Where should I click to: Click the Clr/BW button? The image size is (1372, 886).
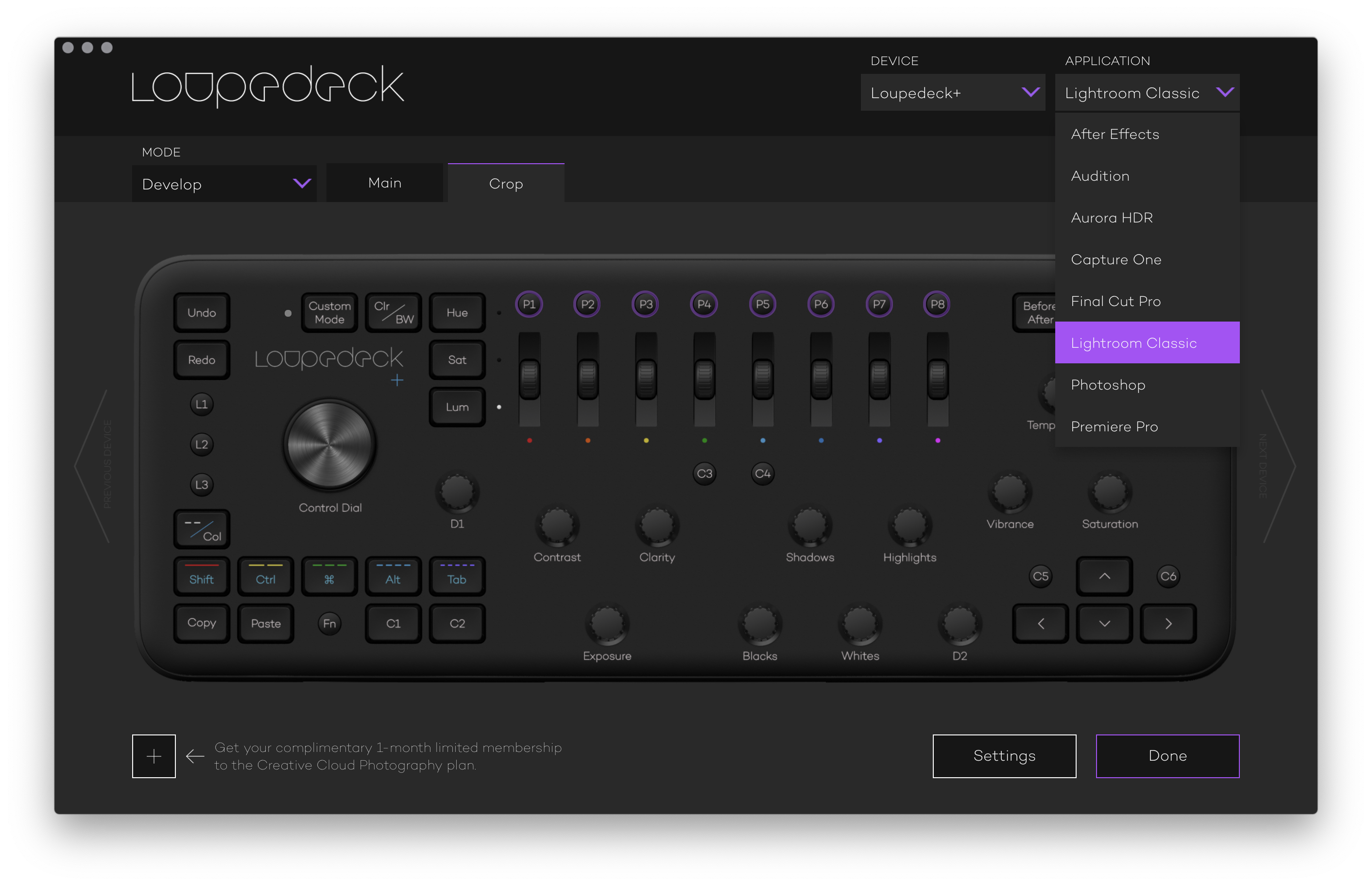[x=394, y=312]
